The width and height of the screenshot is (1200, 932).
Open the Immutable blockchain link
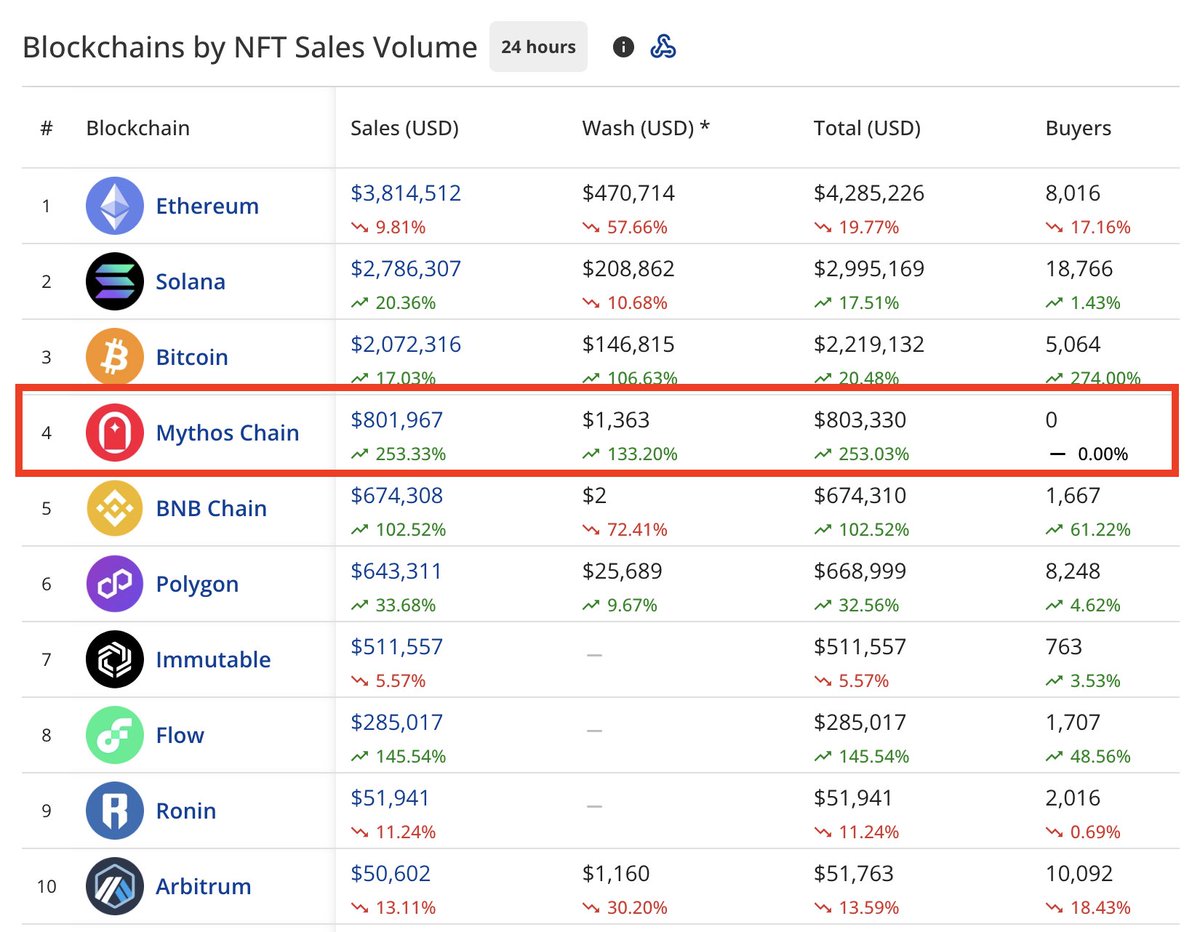point(213,659)
